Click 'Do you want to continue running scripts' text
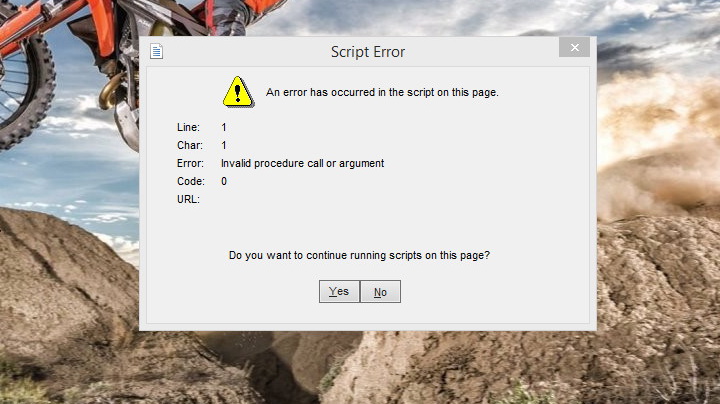The image size is (720, 404). click(359, 255)
